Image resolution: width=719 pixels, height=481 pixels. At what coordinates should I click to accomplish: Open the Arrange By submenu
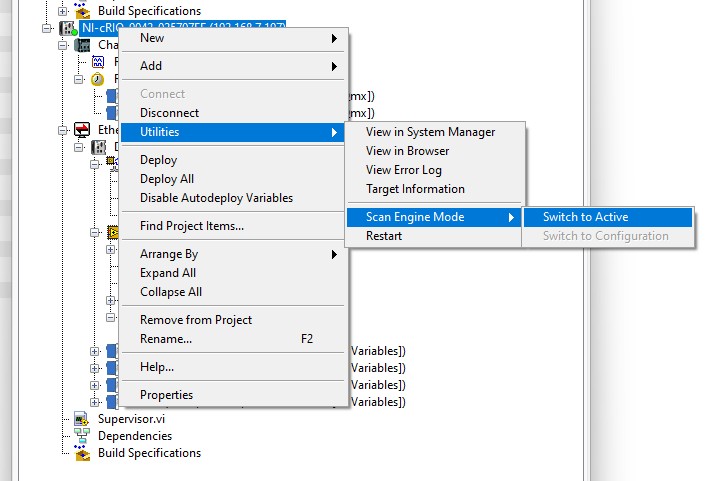point(233,254)
